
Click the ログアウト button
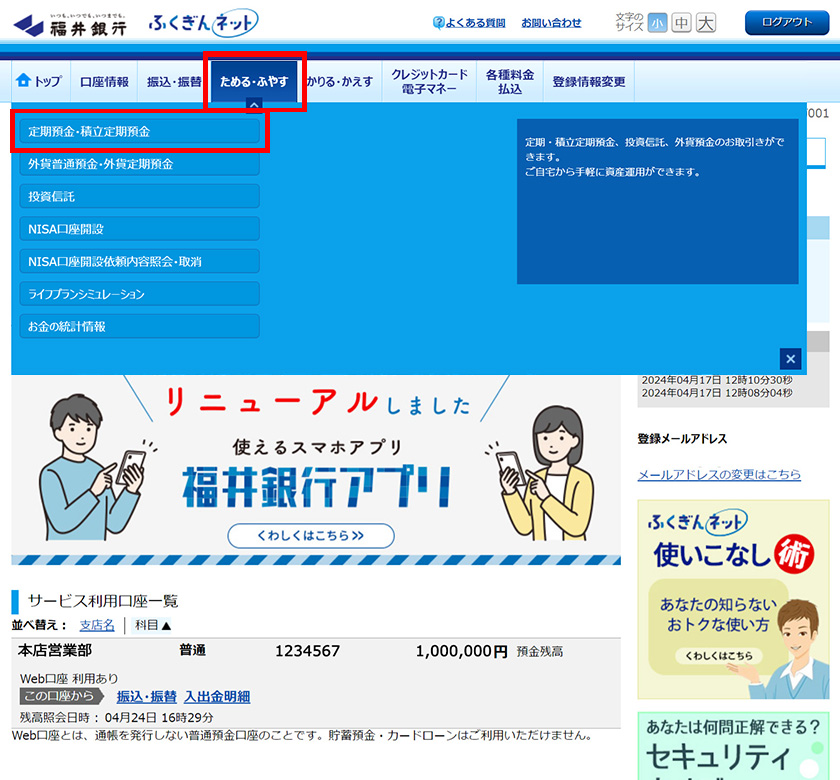click(787, 22)
